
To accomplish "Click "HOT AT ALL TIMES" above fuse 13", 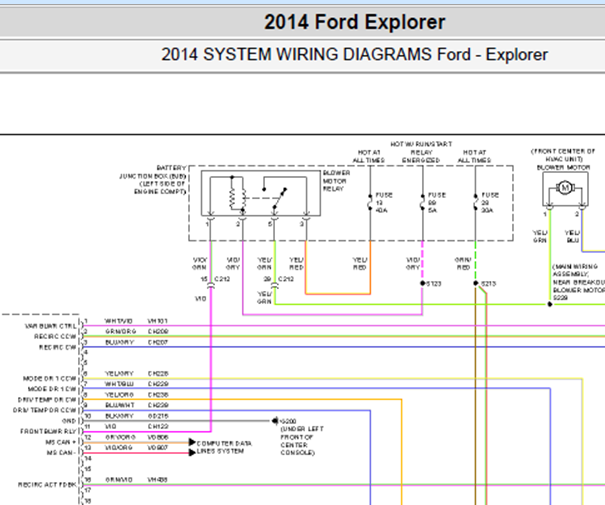I will pyautogui.click(x=368, y=156).
